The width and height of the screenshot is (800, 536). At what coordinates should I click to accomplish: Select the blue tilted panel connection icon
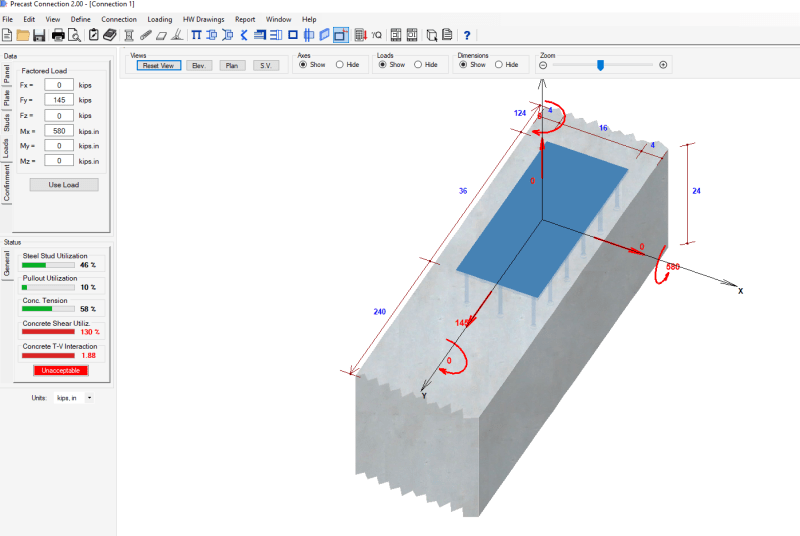point(324,35)
